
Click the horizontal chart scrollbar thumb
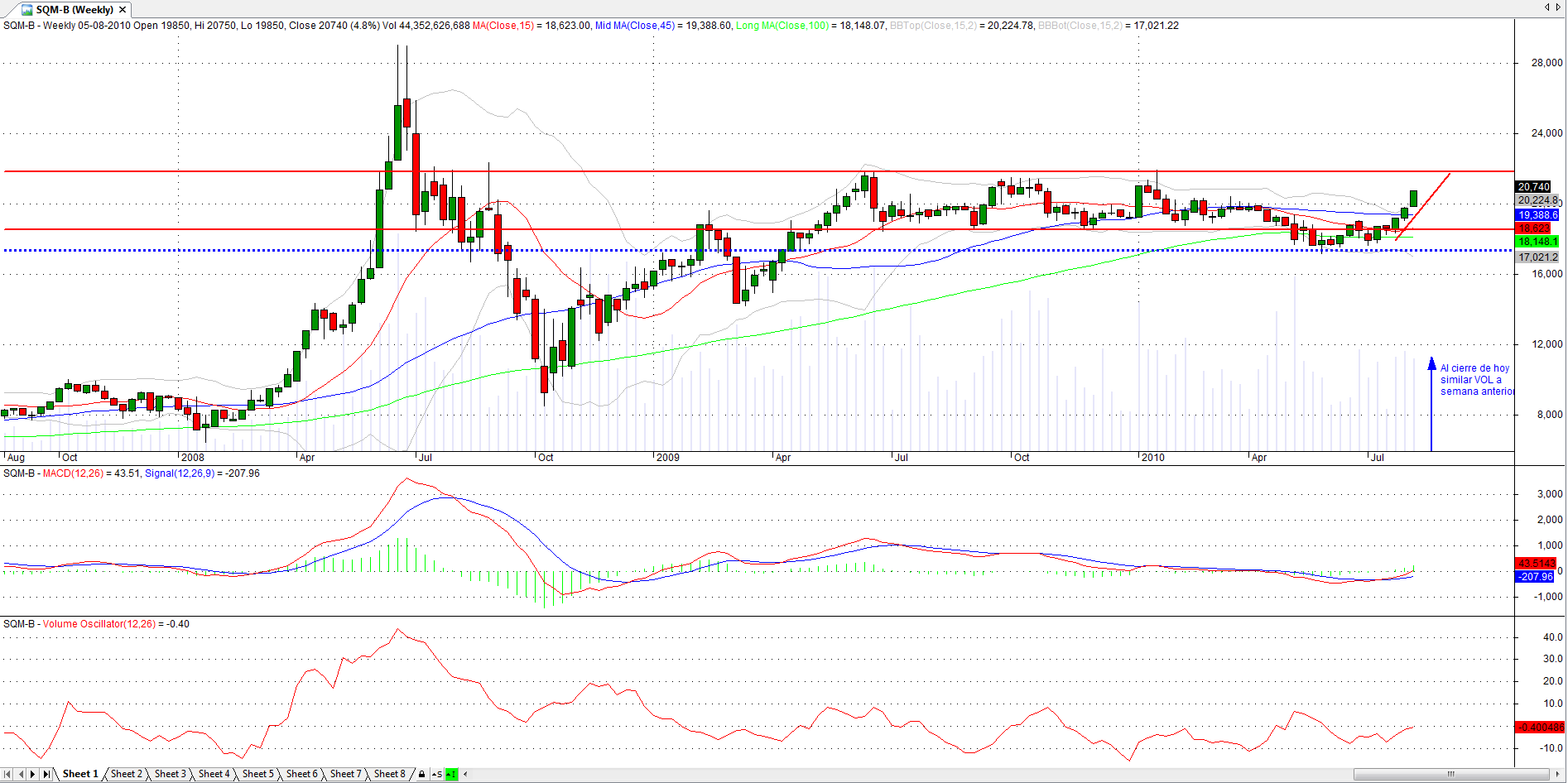tap(1450, 775)
